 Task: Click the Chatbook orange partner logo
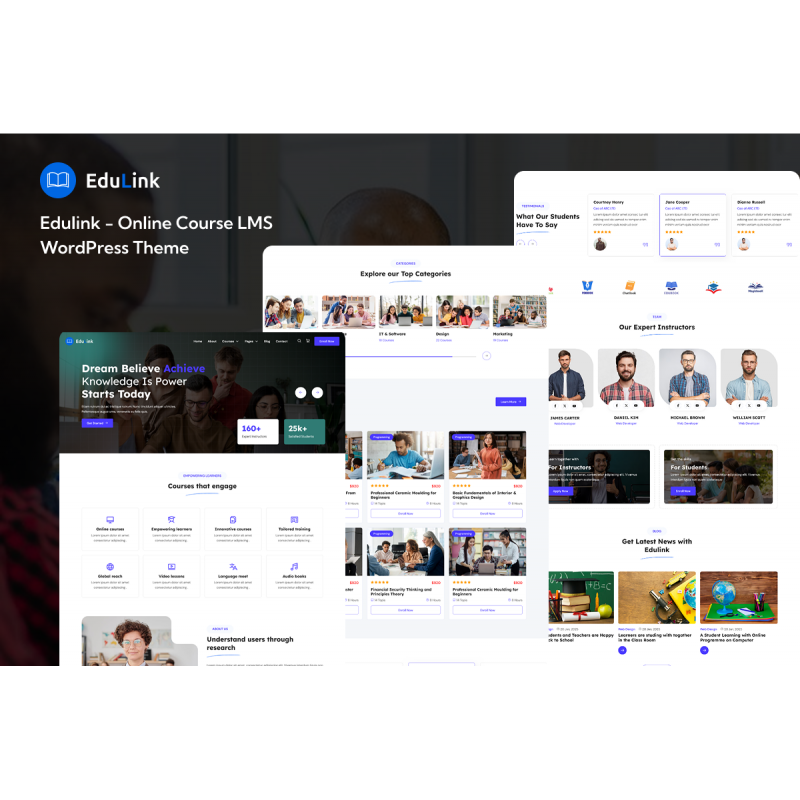(630, 287)
